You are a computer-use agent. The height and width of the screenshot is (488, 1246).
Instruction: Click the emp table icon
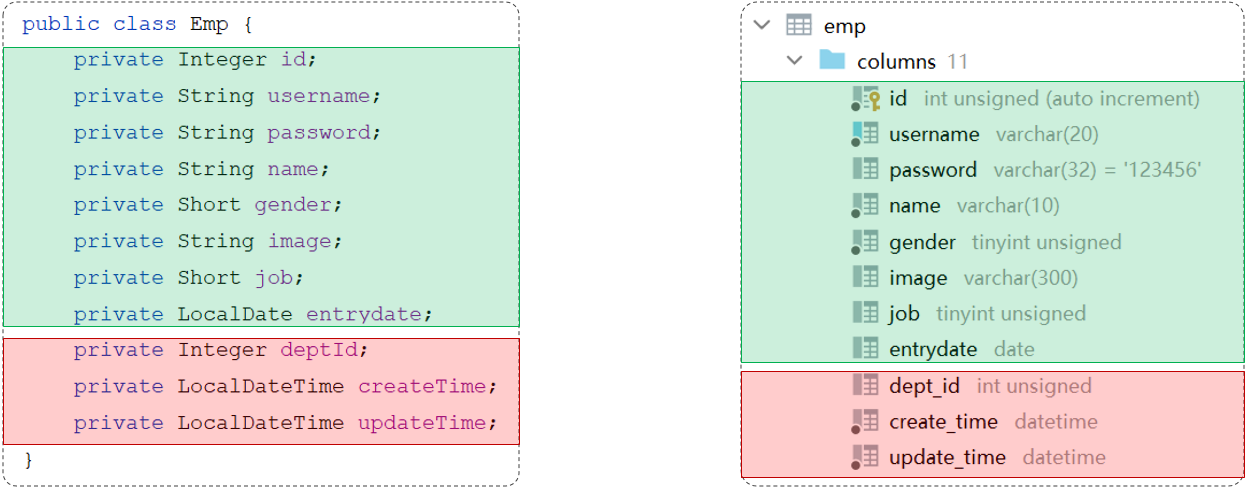799,26
